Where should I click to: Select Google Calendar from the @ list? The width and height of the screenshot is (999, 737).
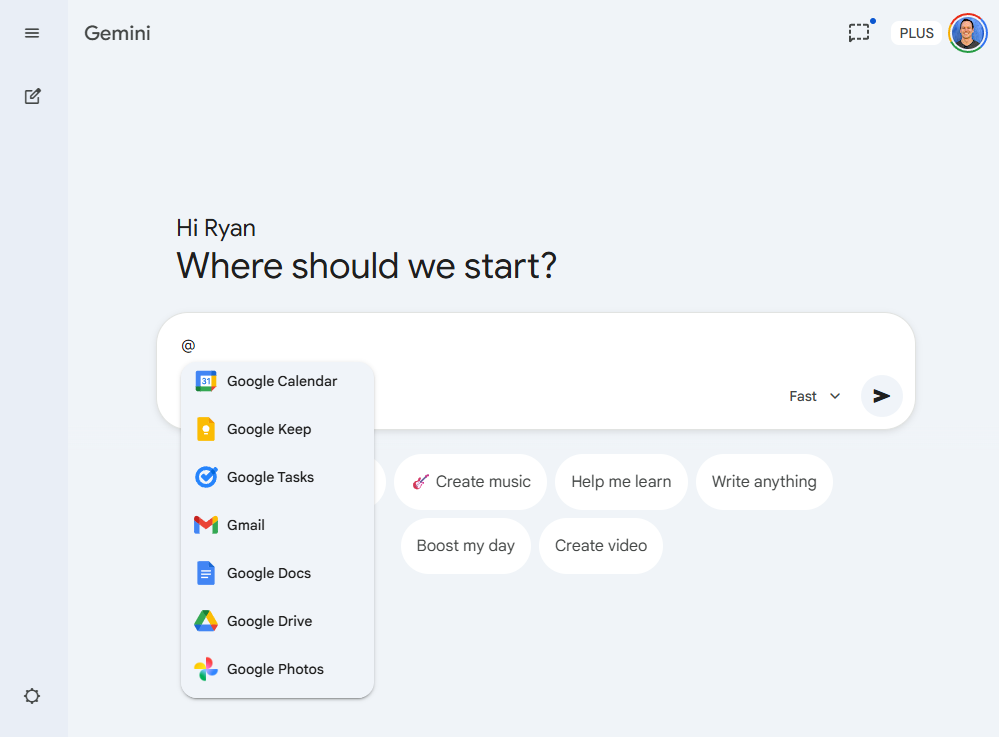[277, 381]
